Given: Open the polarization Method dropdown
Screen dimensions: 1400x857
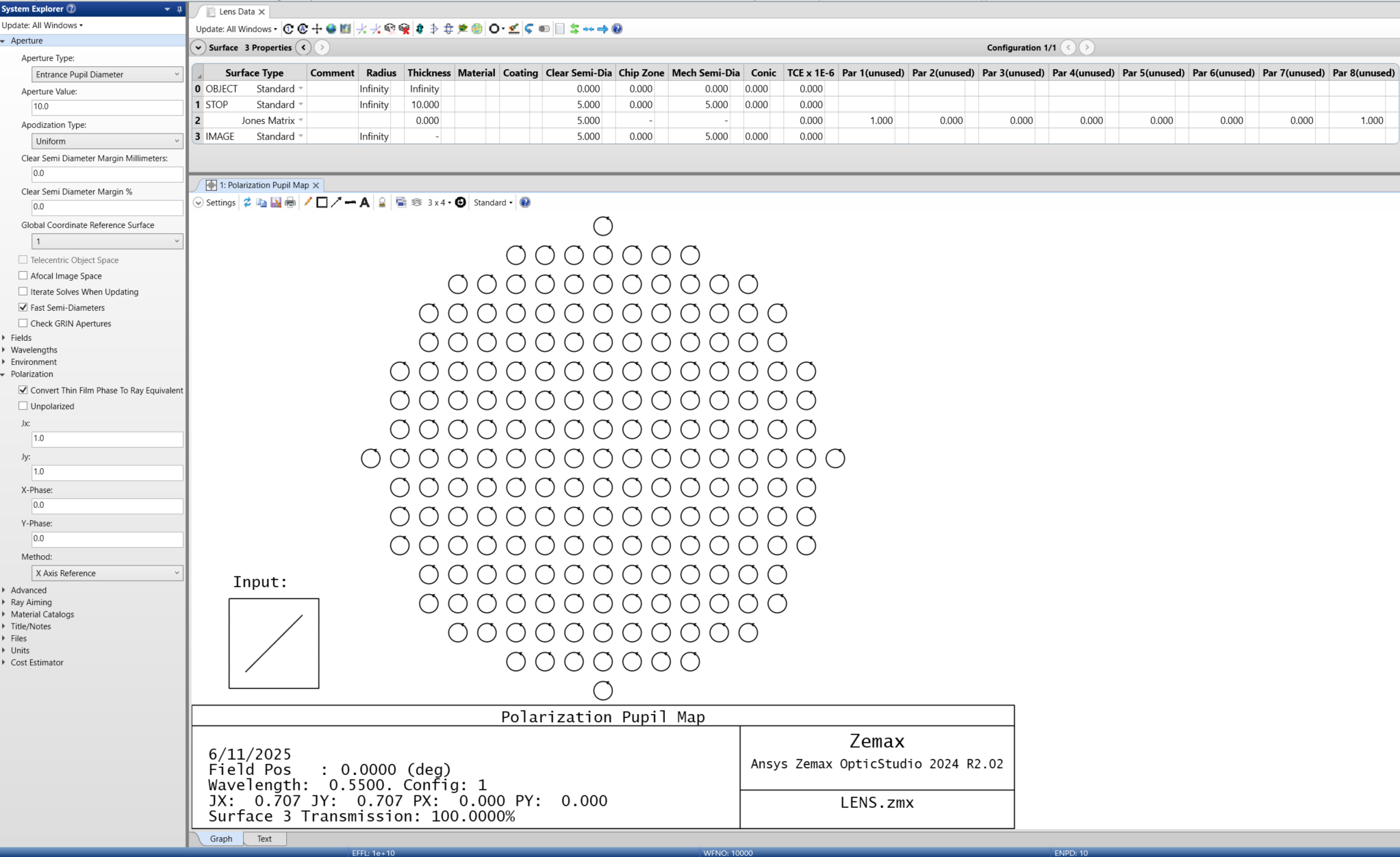Looking at the screenshot, I should [x=107, y=574].
